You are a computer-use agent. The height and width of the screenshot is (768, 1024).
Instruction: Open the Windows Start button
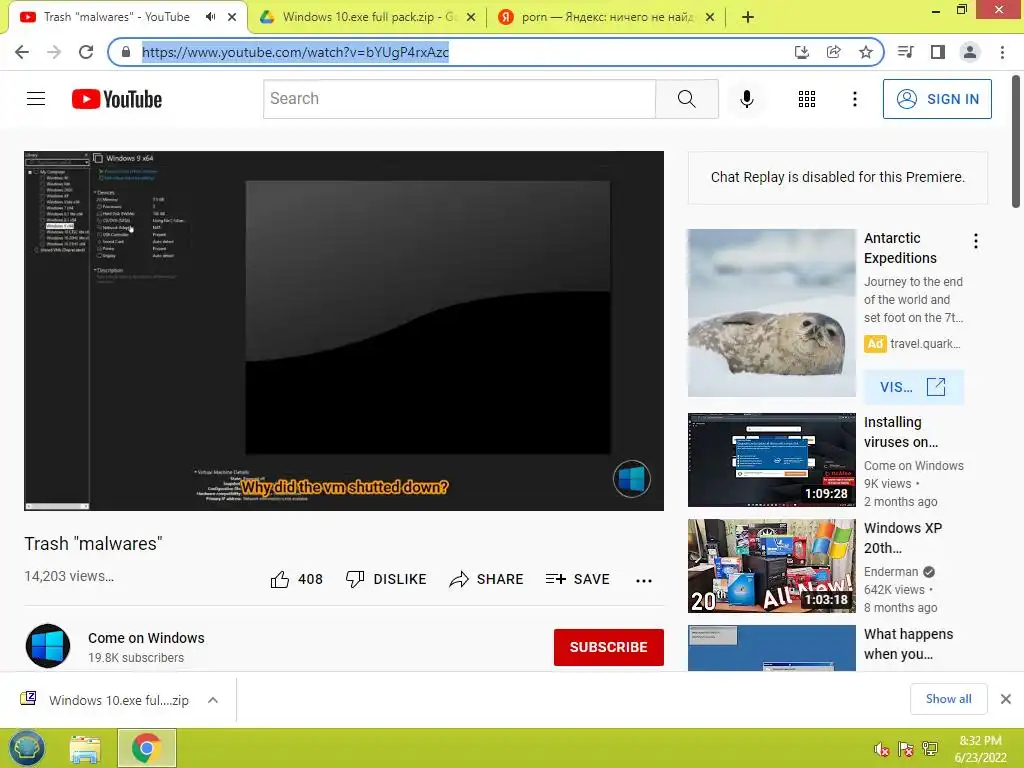[x=26, y=748]
